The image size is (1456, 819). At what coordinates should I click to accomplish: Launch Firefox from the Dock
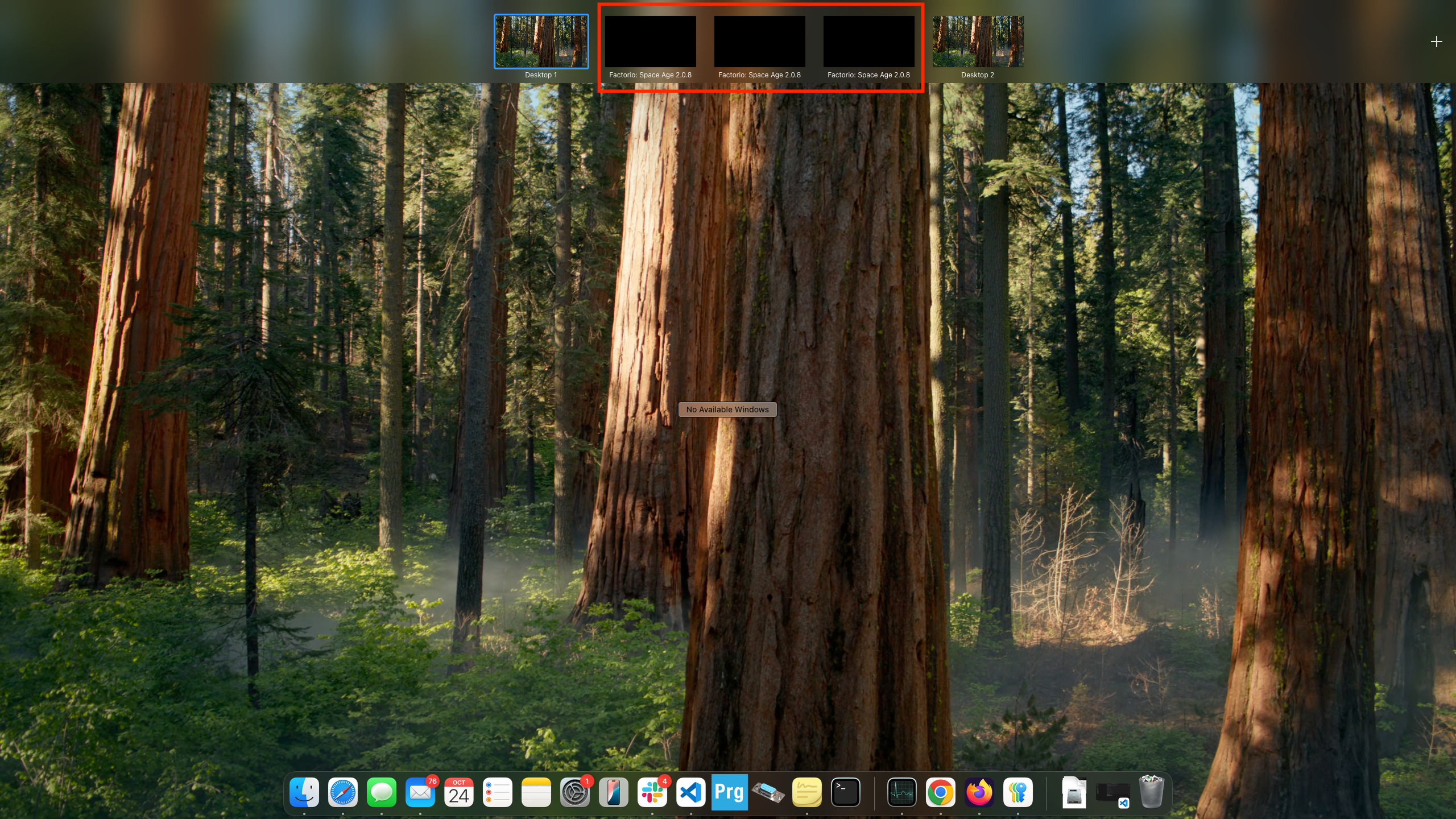coord(979,792)
